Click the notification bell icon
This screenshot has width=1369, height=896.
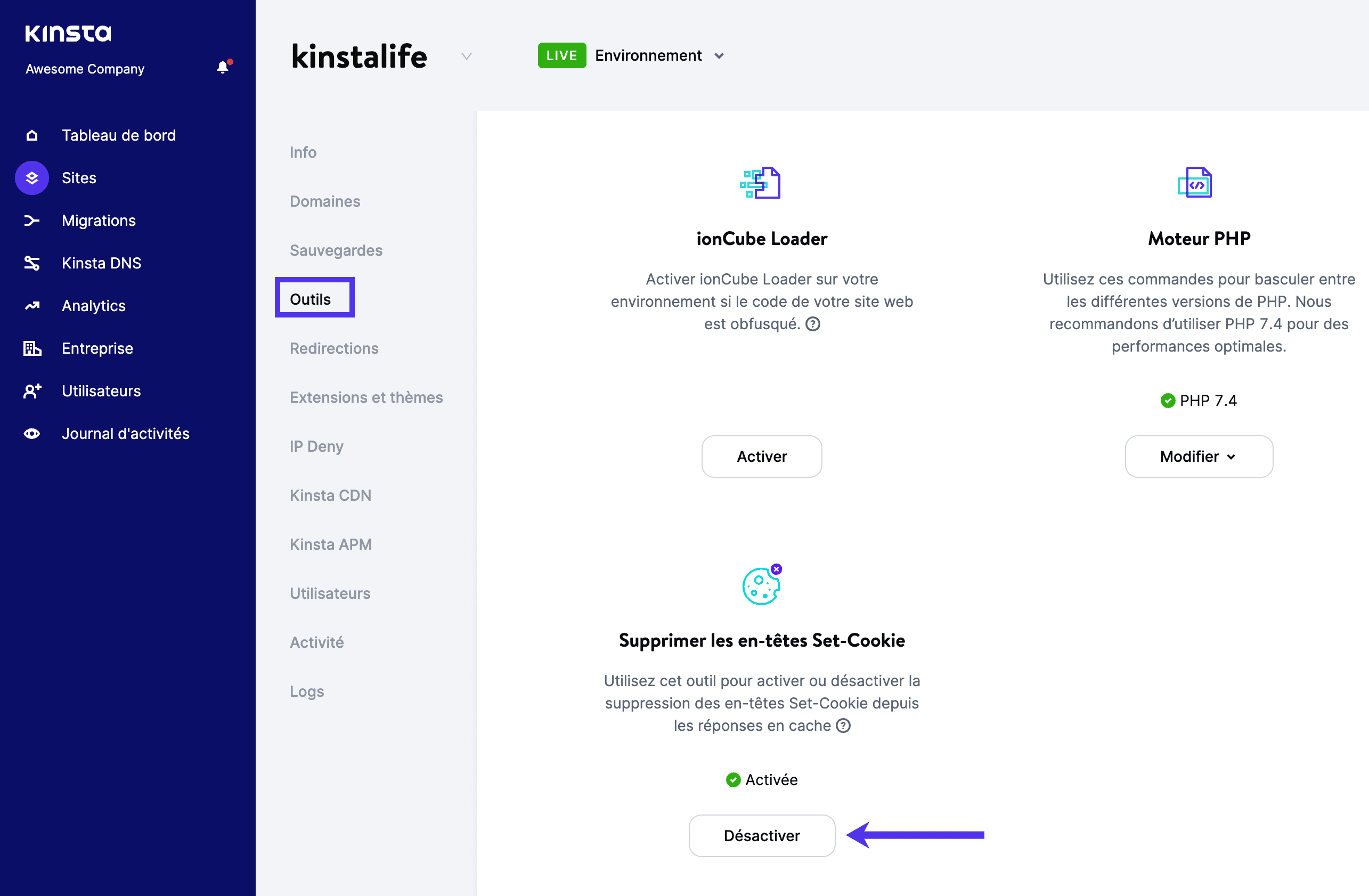tap(223, 68)
